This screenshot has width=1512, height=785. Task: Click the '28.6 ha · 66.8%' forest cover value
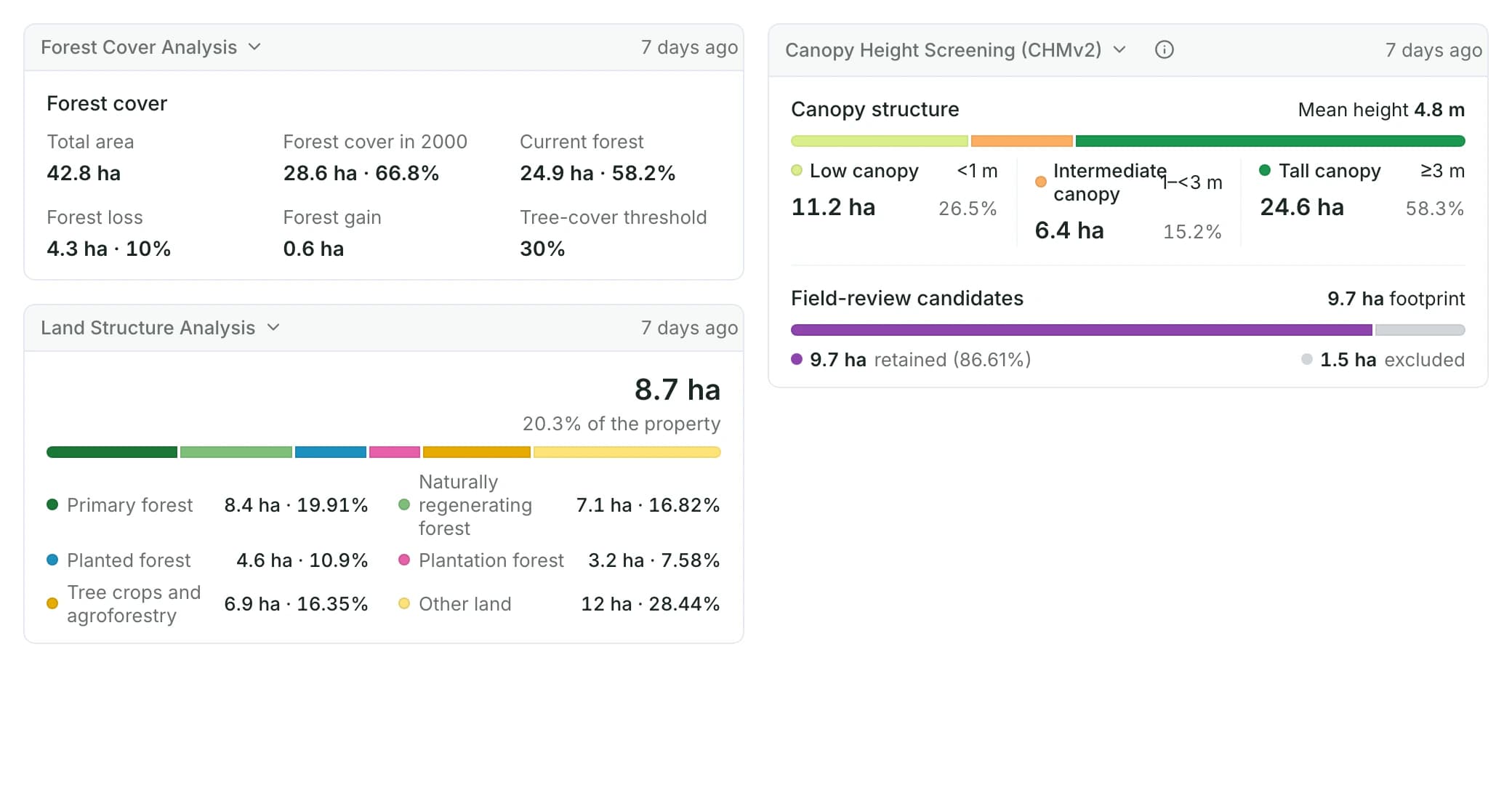pos(361,173)
